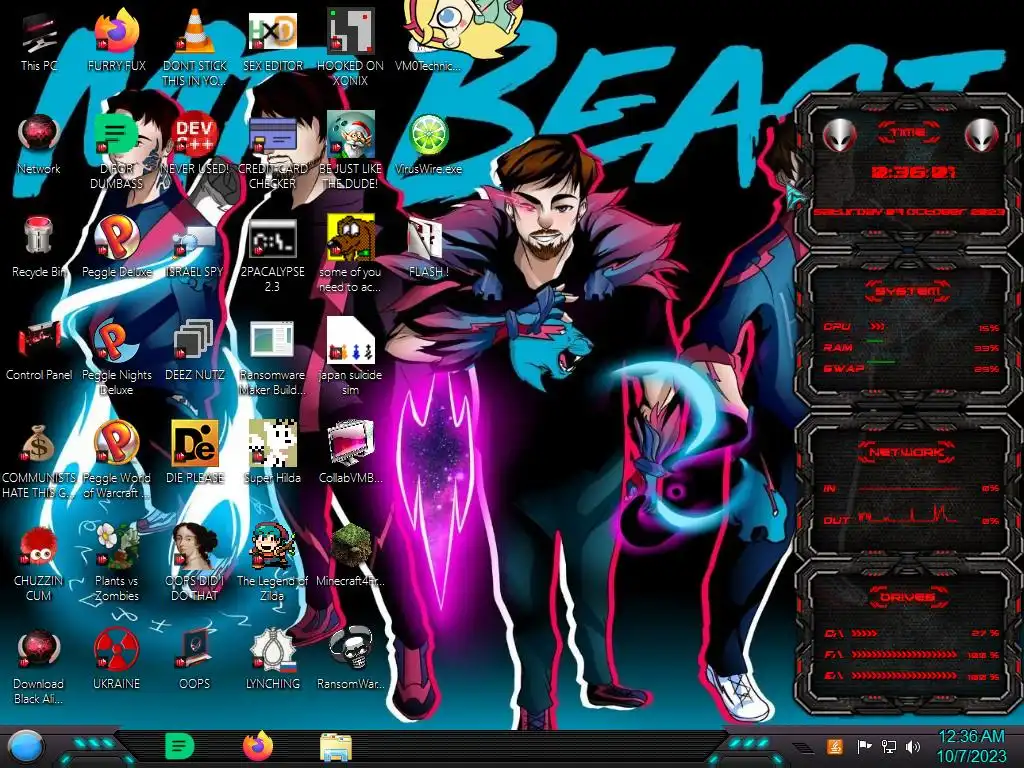This screenshot has width=1024, height=768.
Task: Open the green chat icon DIFOR DUMBASS
Action: (x=116, y=136)
